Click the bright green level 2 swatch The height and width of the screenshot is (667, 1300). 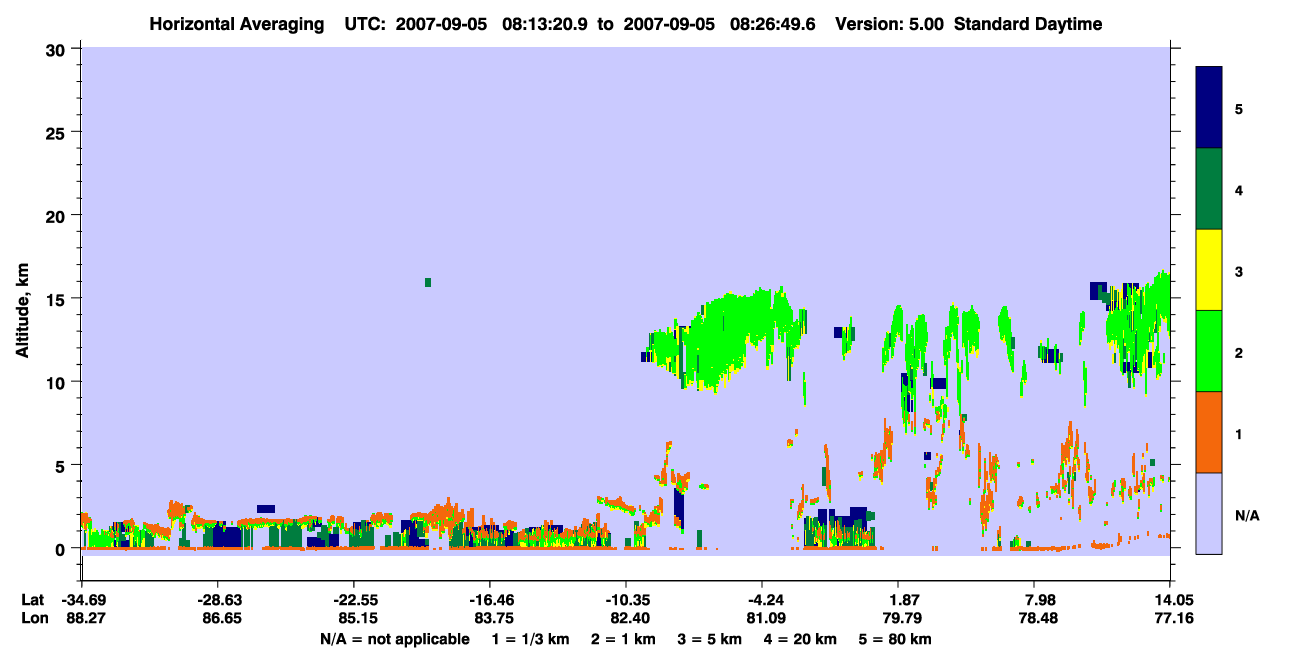click(x=1209, y=351)
